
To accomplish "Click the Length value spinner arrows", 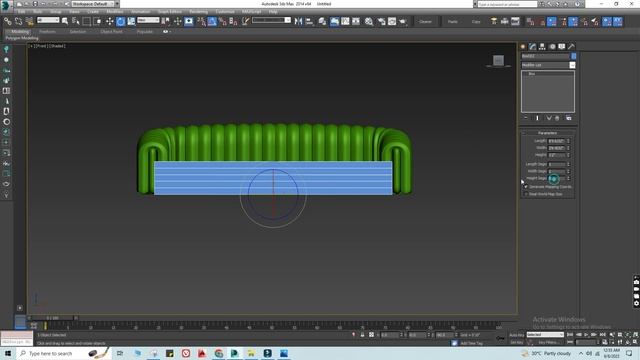I will coord(568,141).
